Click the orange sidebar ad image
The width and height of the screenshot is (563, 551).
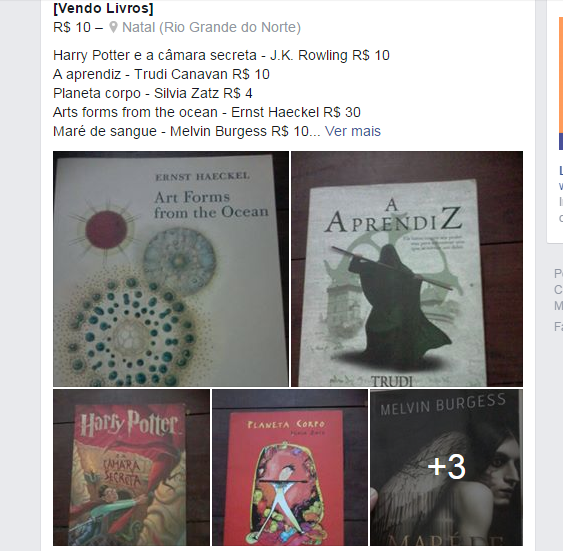(561, 83)
